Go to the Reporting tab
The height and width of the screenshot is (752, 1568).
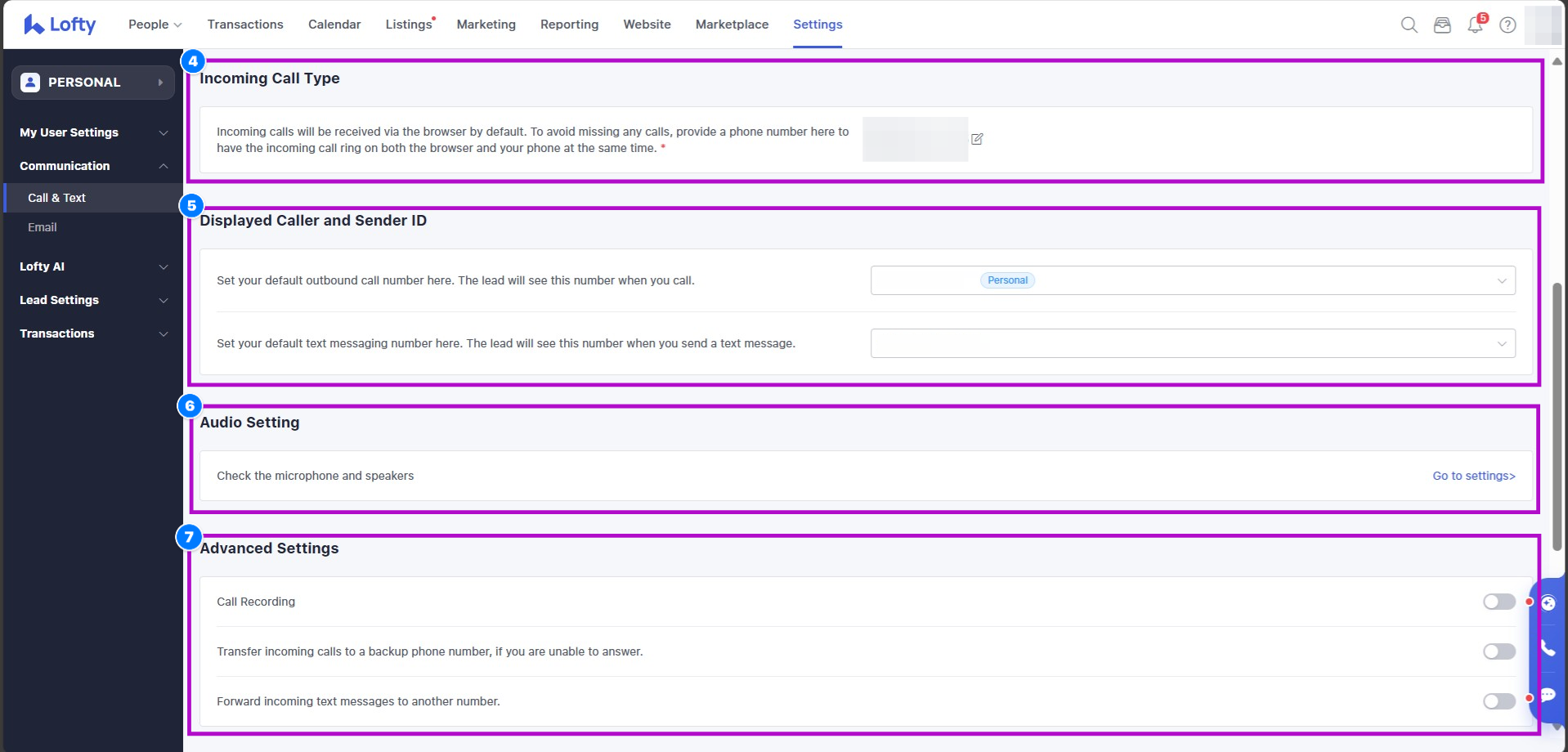(x=569, y=25)
